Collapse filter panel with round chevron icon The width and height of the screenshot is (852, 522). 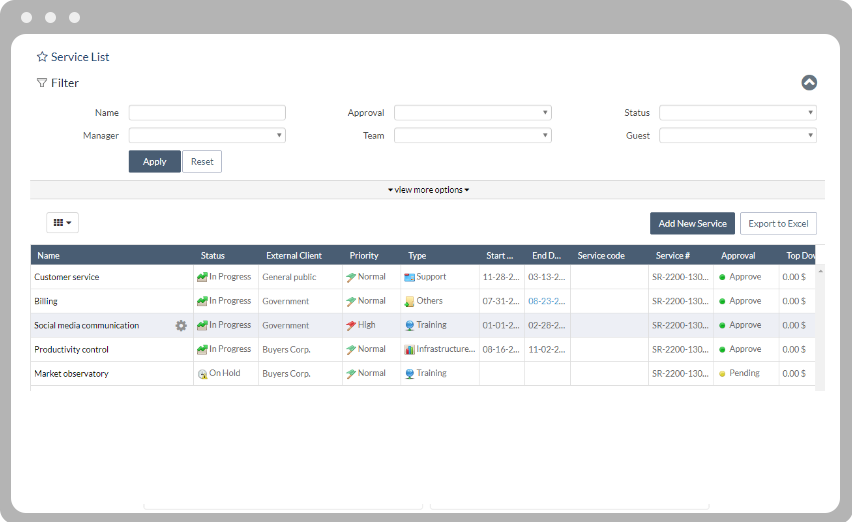pyautogui.click(x=809, y=83)
